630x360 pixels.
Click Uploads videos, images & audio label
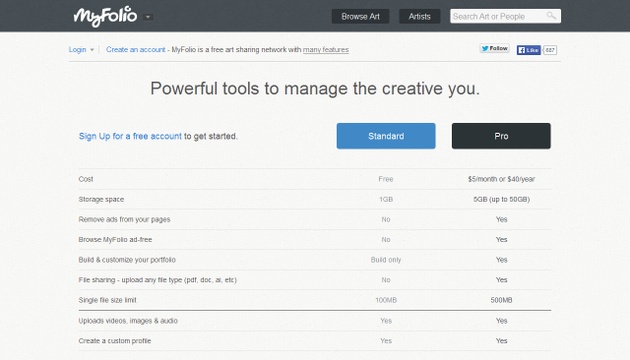pyautogui.click(x=128, y=321)
